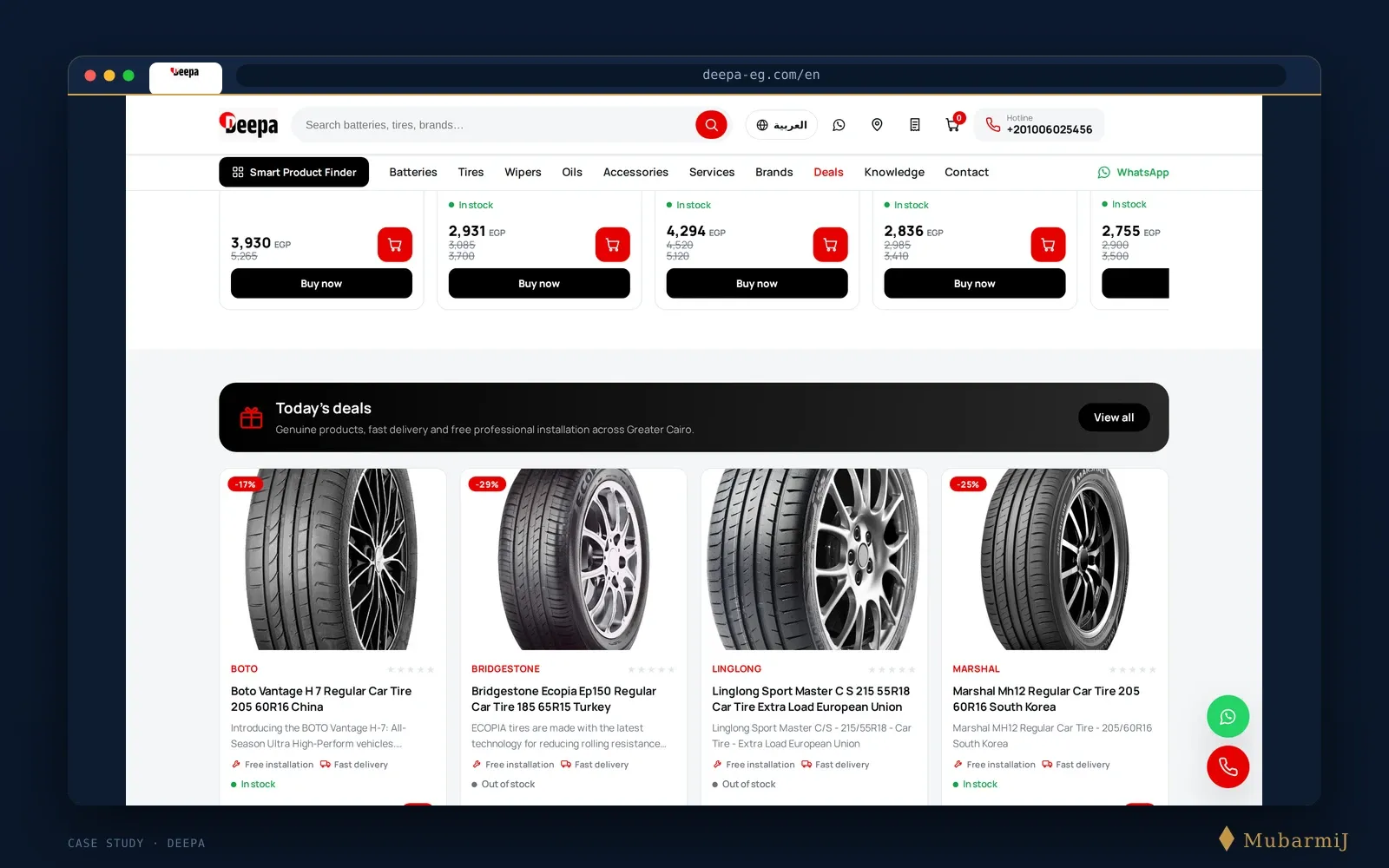Click the floating red phone call button

(x=1228, y=766)
